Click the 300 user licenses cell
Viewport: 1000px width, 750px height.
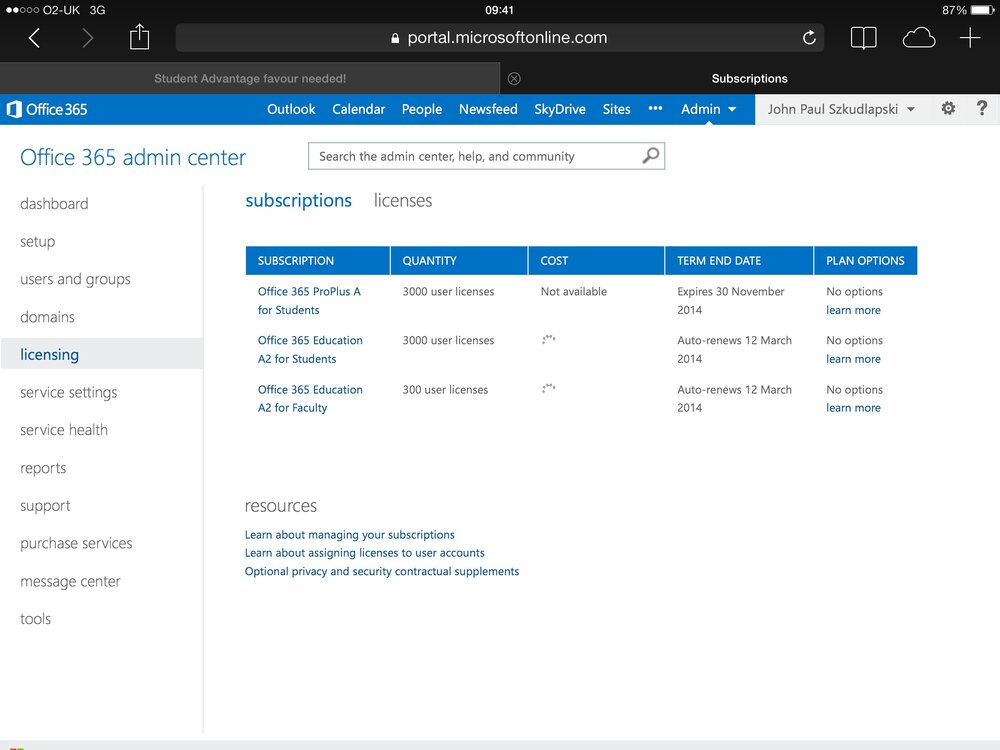[x=445, y=390]
